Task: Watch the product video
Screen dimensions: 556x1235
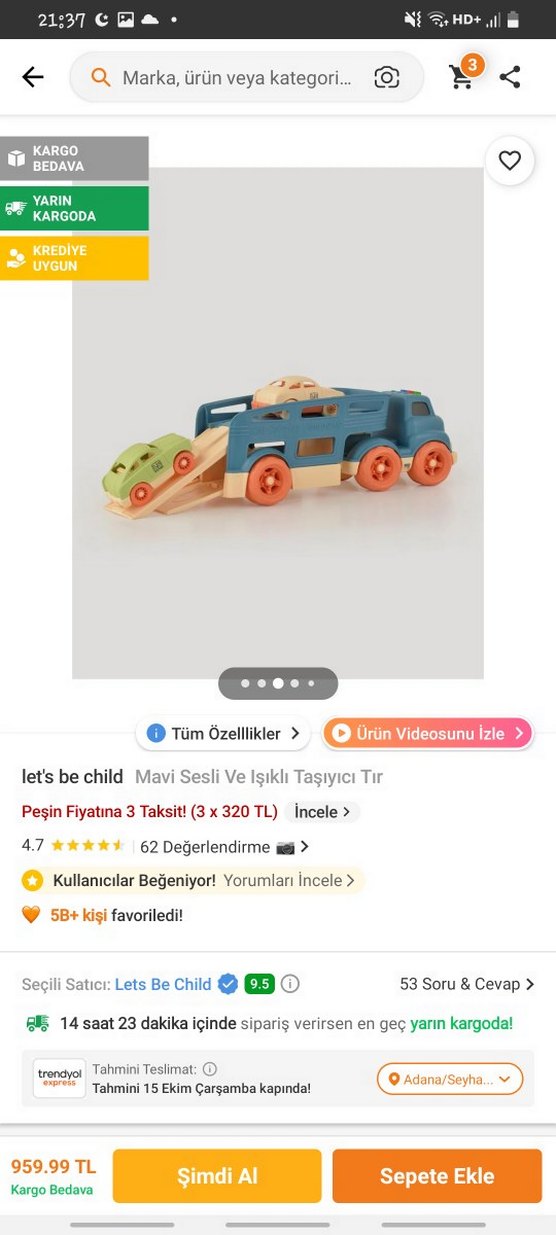Action: [x=427, y=733]
